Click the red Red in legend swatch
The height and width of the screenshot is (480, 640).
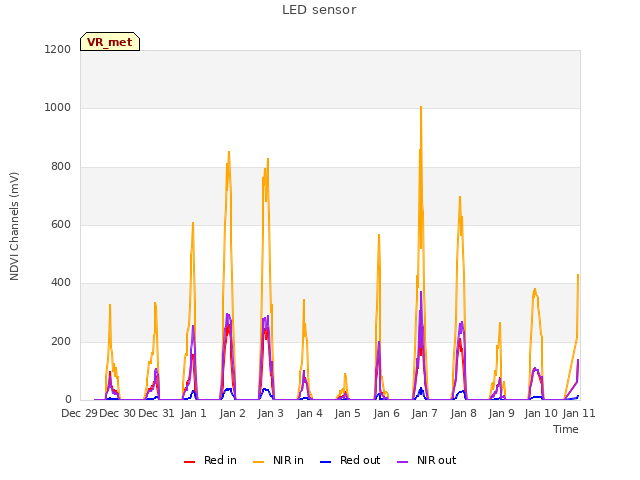pyautogui.click(x=189, y=462)
